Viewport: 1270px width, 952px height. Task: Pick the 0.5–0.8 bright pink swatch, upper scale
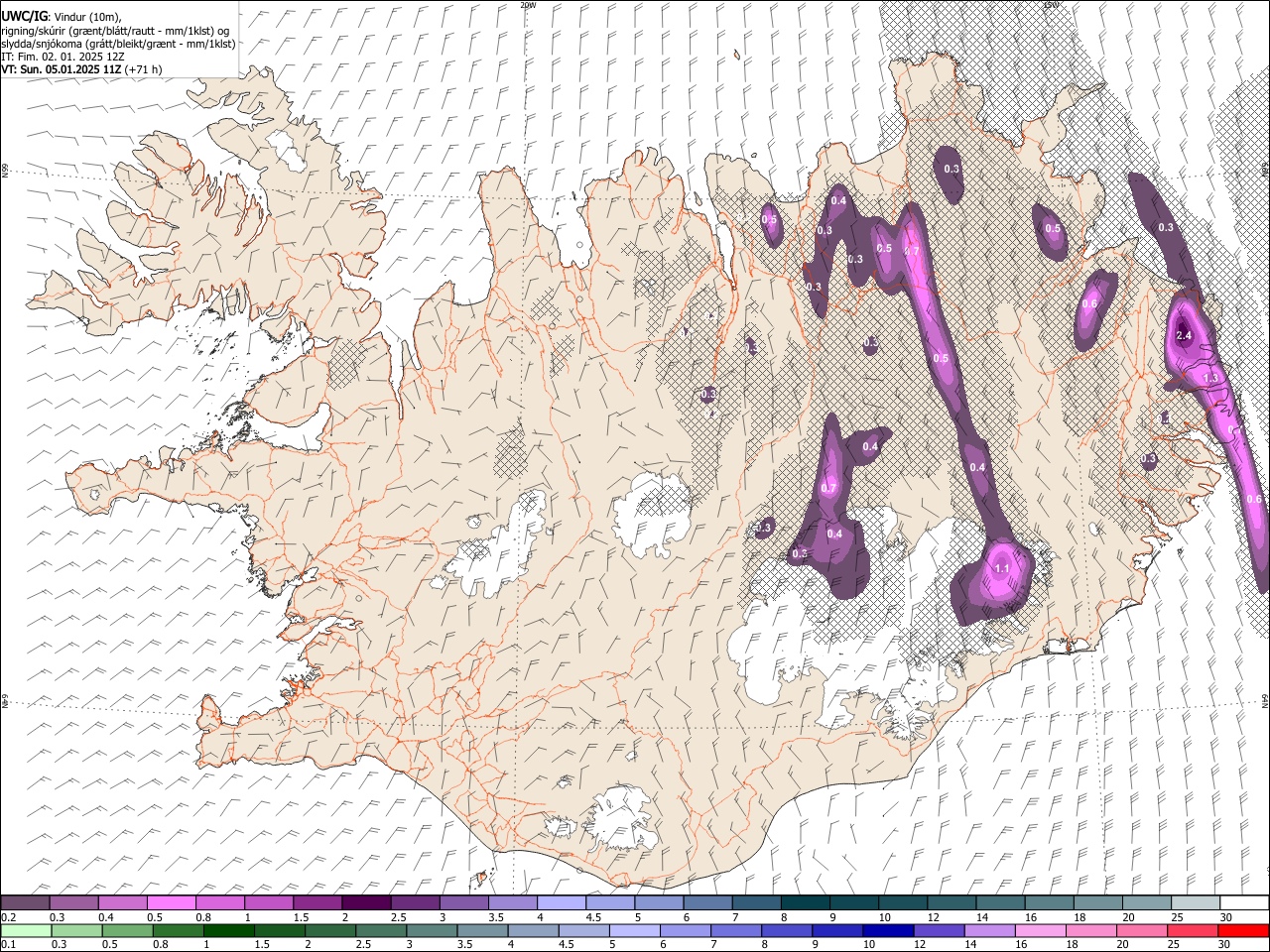tap(172, 903)
